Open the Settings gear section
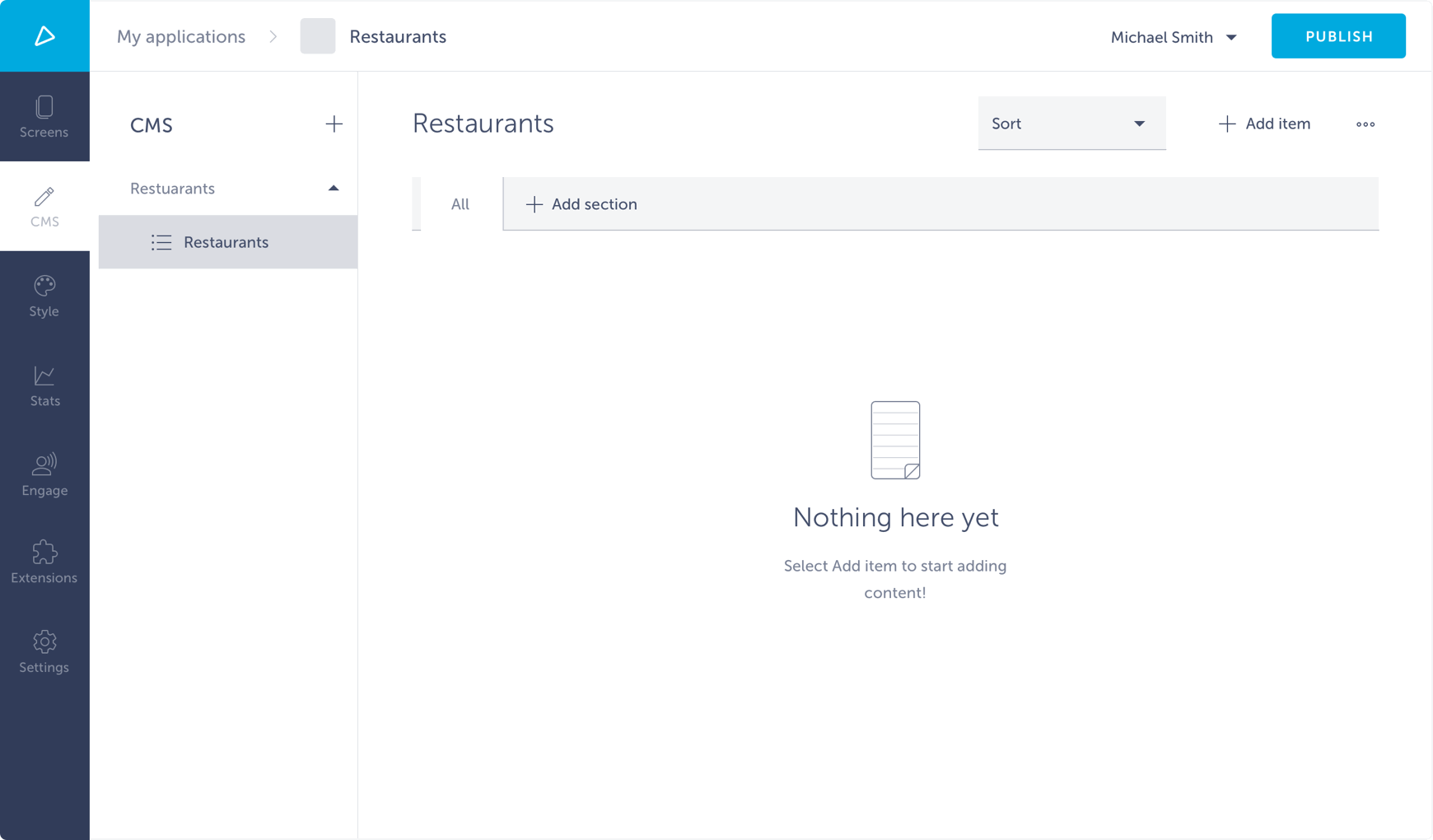The height and width of the screenshot is (840, 1433). pos(44,652)
